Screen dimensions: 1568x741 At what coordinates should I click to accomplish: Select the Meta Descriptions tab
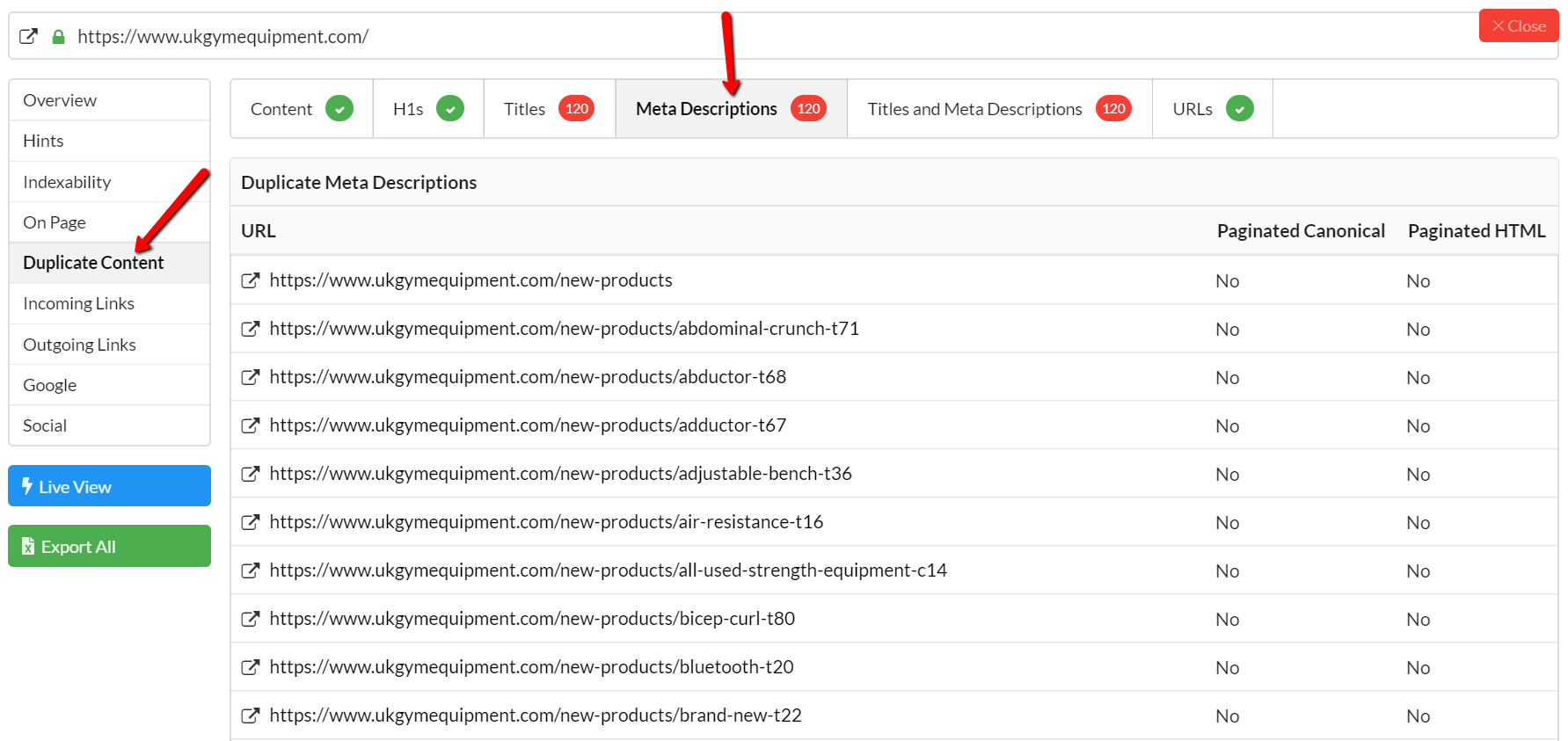click(732, 109)
